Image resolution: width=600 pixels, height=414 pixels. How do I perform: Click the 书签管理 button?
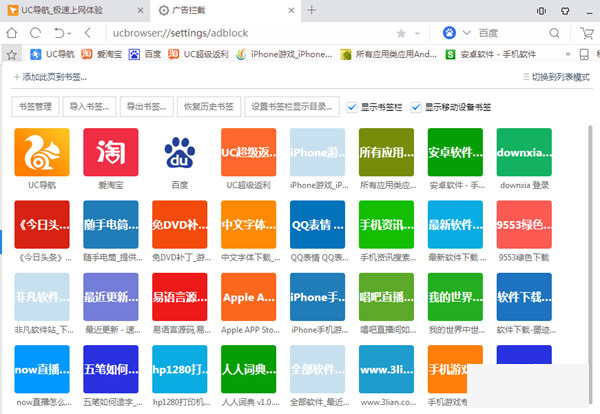coord(35,107)
